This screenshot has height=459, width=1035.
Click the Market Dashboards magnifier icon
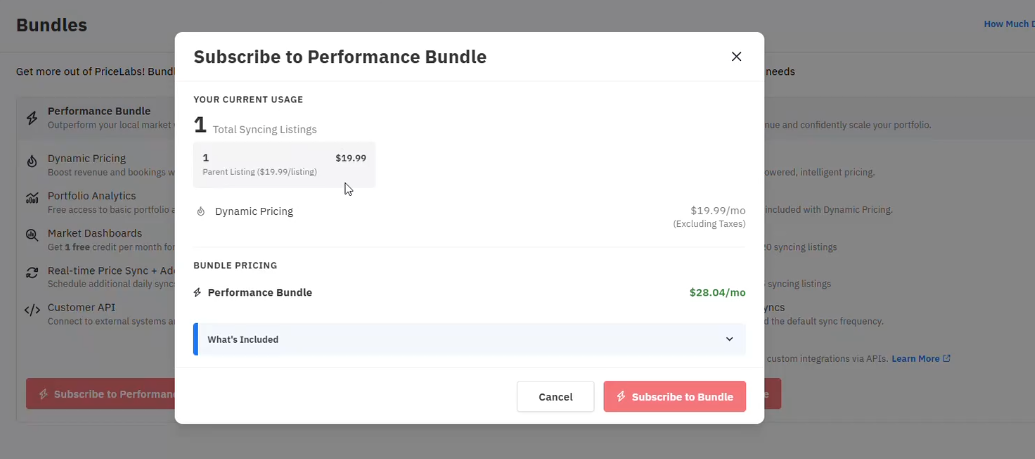[32, 235]
